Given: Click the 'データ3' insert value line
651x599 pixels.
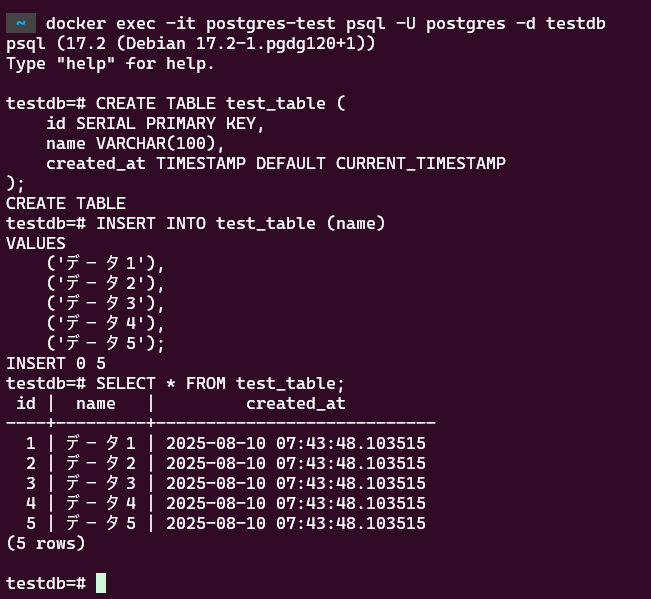Looking at the screenshot, I should pyautogui.click(x=105, y=303).
